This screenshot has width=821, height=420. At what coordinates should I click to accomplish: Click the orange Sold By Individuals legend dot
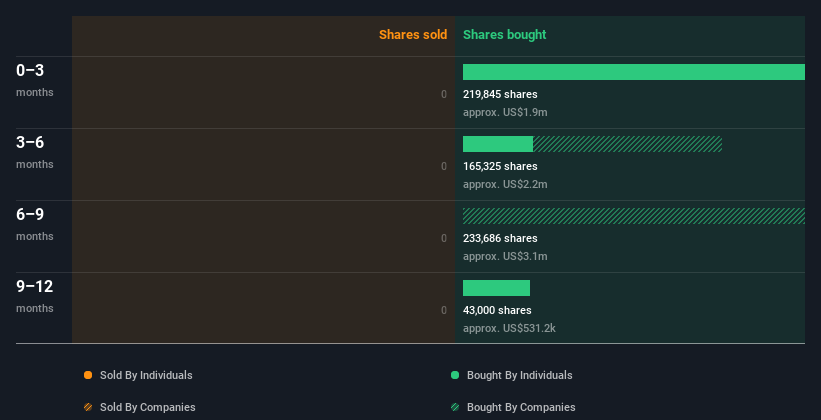[88, 375]
